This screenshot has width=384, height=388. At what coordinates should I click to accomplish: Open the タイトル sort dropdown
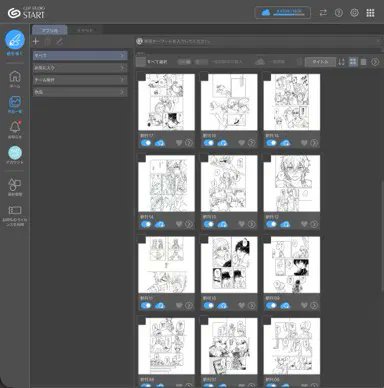click(x=320, y=62)
